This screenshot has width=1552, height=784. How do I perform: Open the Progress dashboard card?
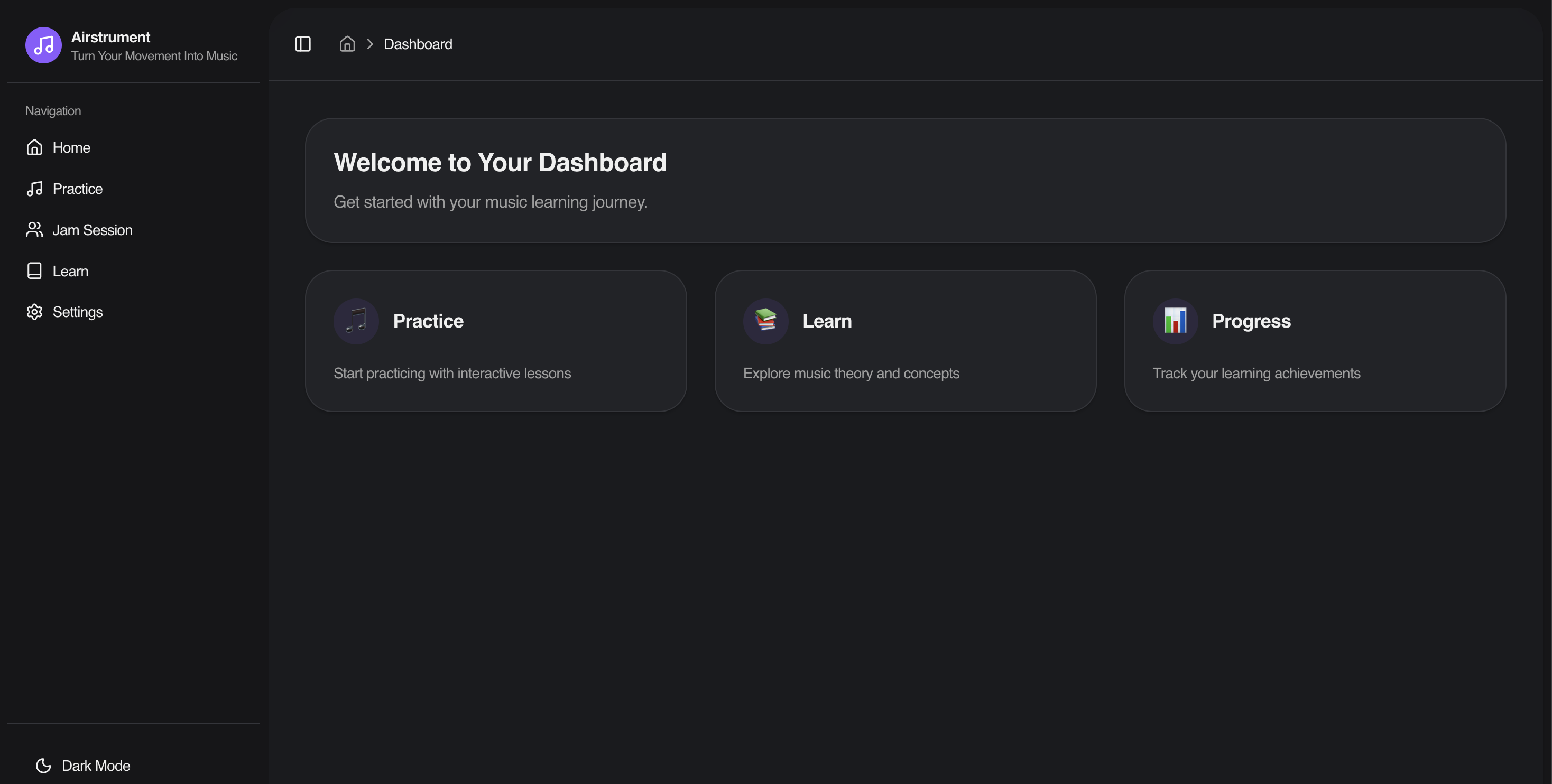pos(1315,341)
